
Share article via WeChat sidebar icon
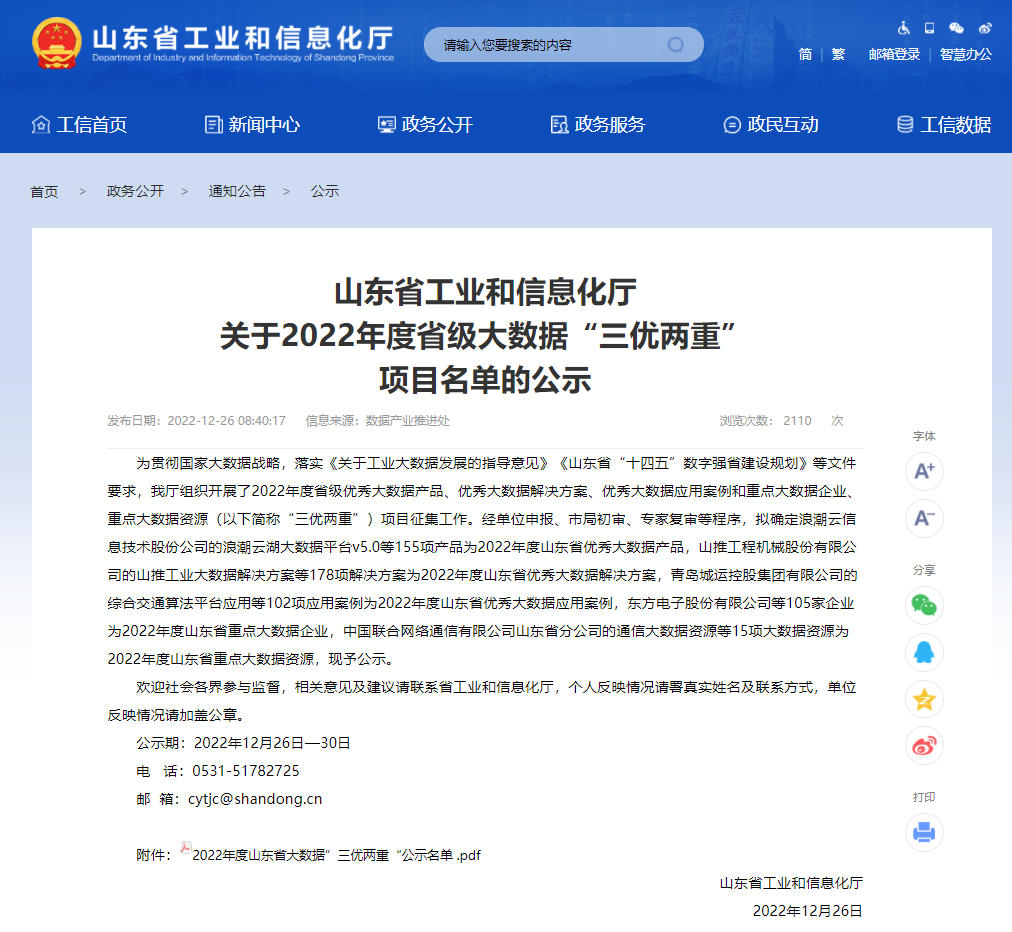924,605
